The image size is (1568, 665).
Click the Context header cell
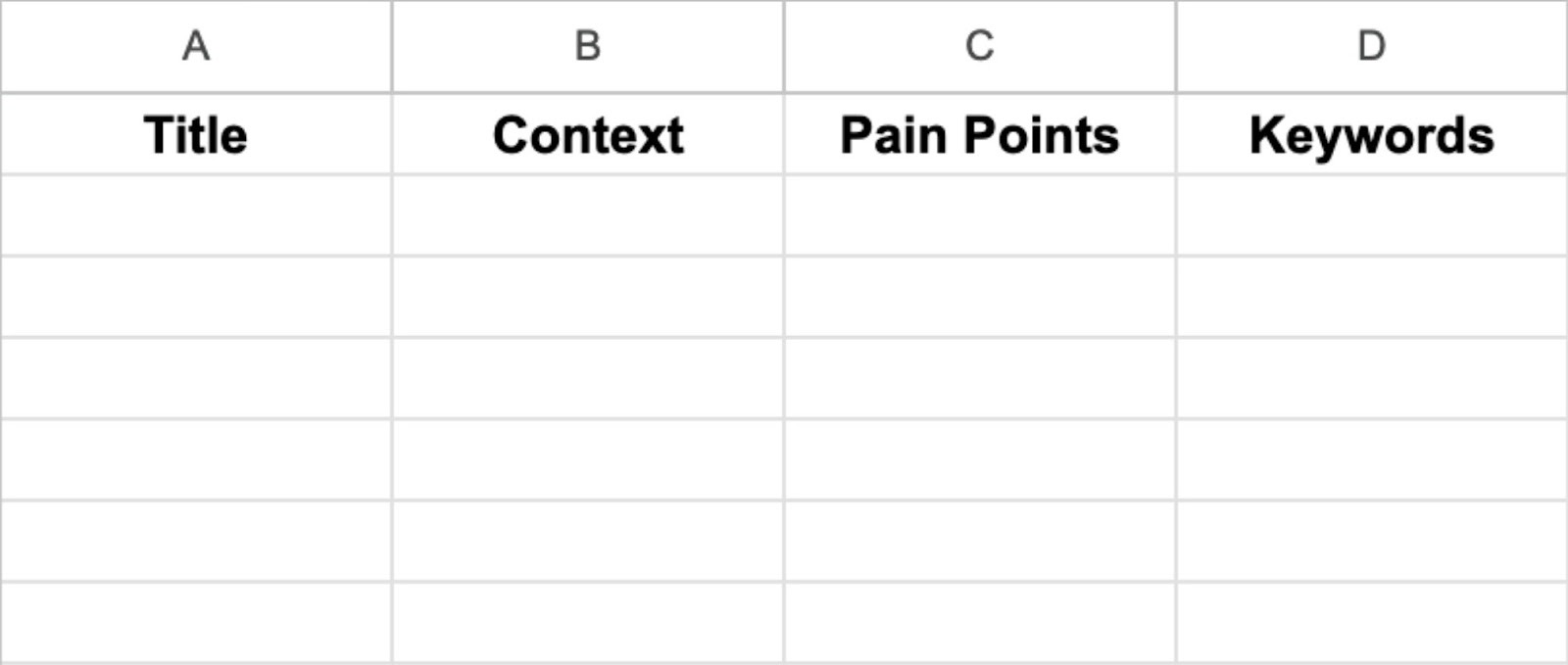click(x=586, y=134)
